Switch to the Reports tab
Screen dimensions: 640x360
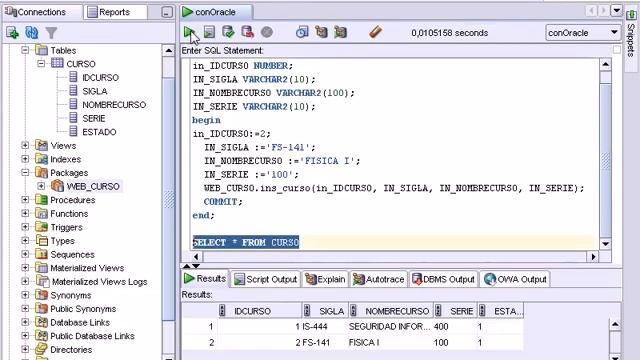coord(115,12)
